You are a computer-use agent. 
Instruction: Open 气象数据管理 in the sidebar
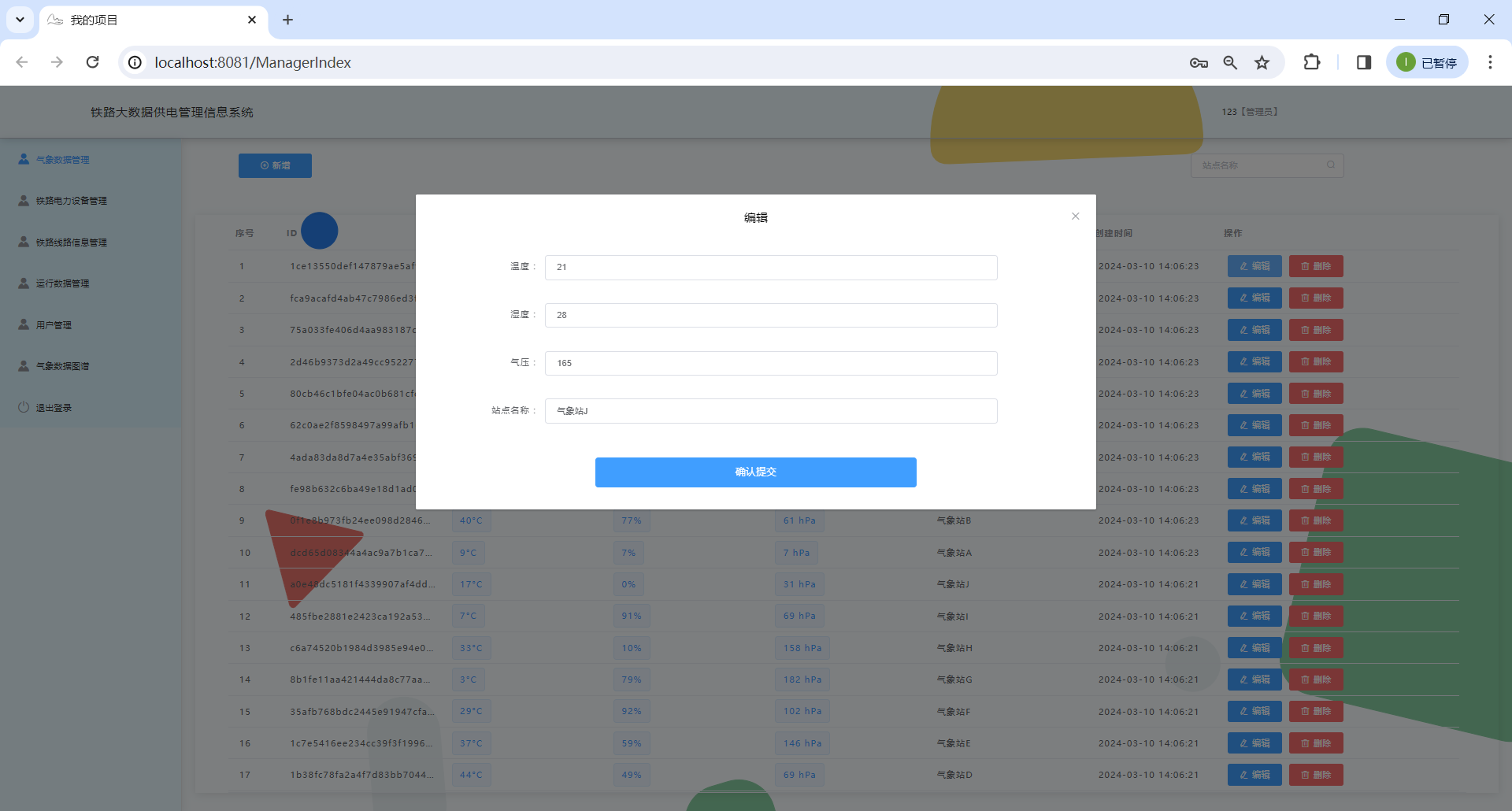tap(62, 160)
